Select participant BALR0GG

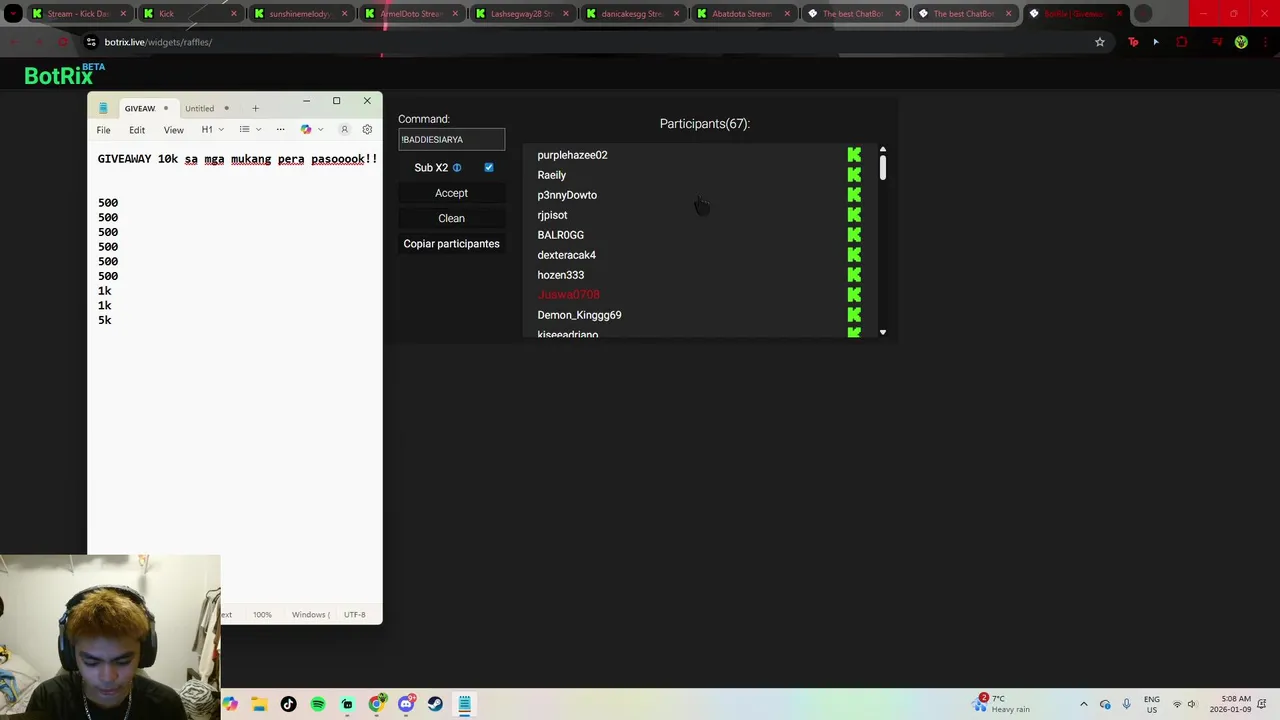pyautogui.click(x=560, y=235)
